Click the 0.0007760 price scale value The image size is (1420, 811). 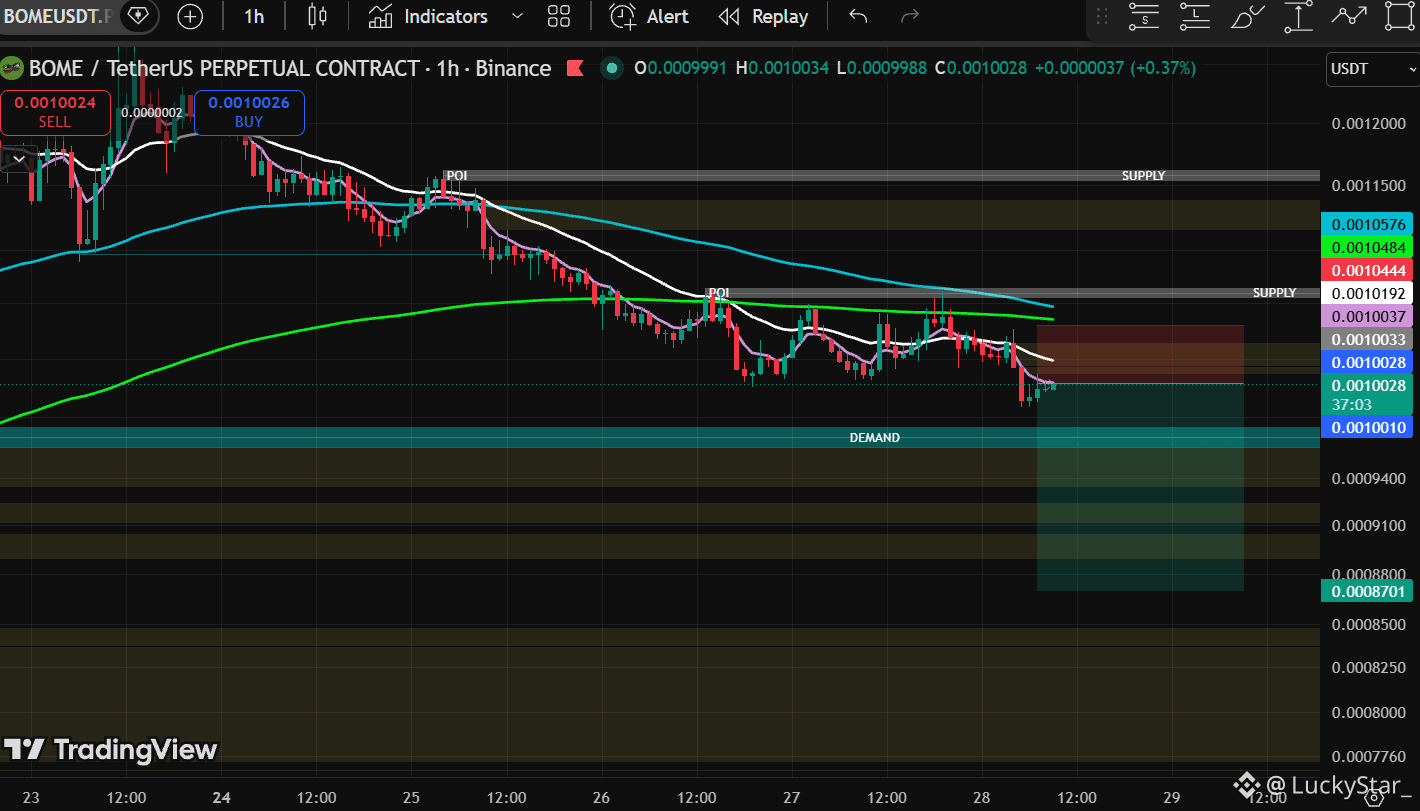coord(1368,756)
